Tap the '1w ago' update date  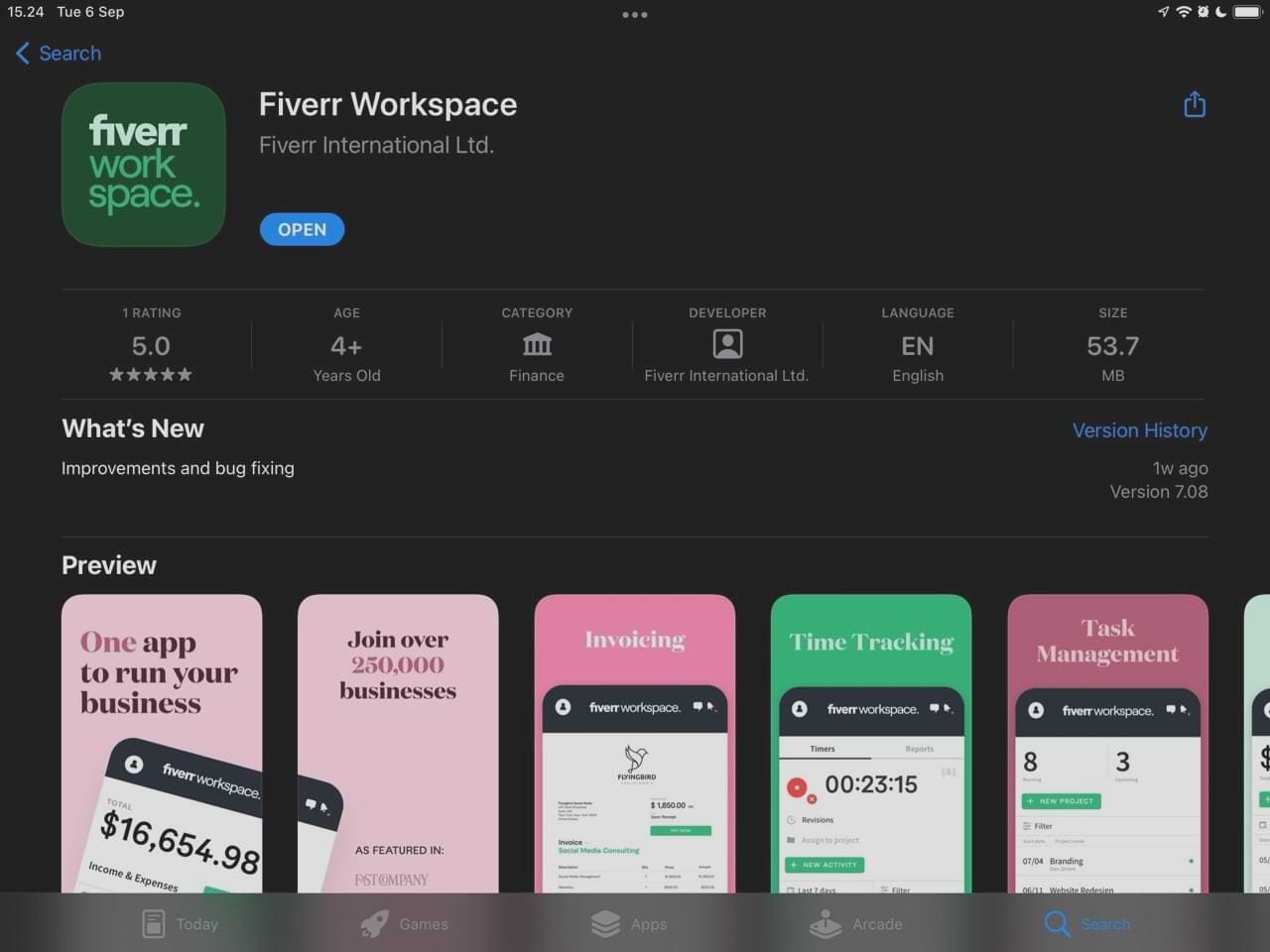[x=1180, y=468]
